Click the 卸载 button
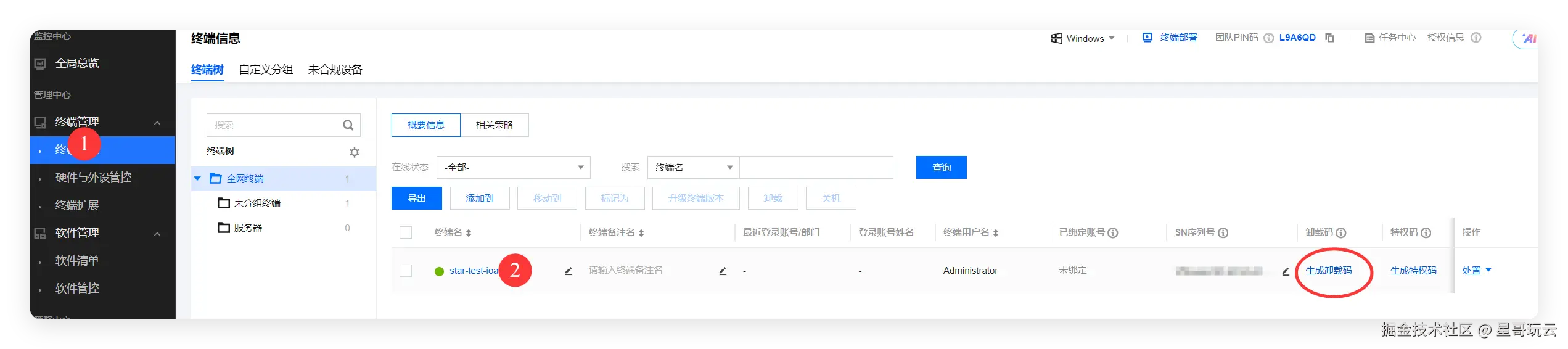 click(773, 199)
